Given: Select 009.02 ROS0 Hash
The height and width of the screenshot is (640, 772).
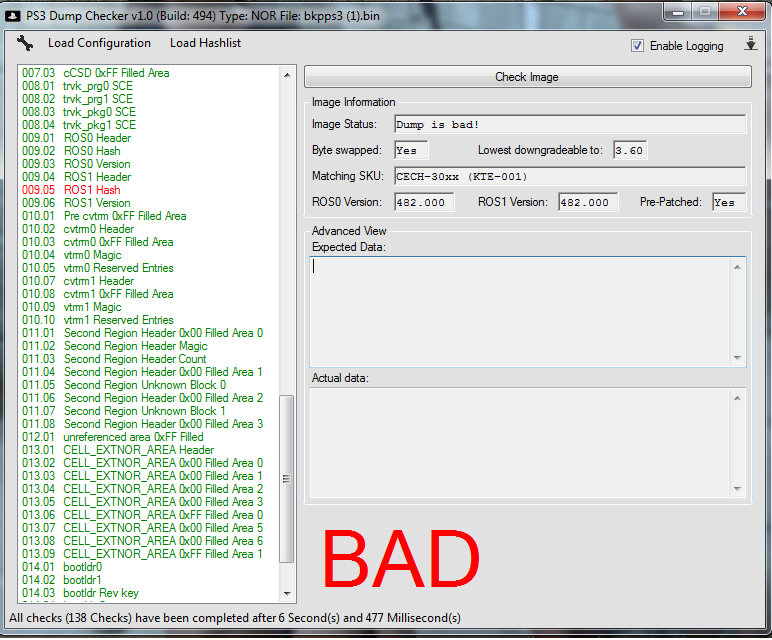Looking at the screenshot, I should click(71, 151).
